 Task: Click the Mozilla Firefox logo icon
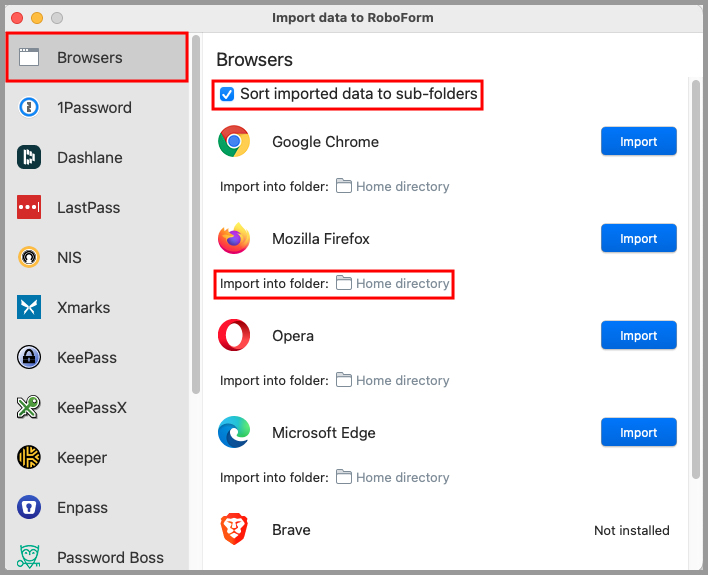[x=234, y=239]
